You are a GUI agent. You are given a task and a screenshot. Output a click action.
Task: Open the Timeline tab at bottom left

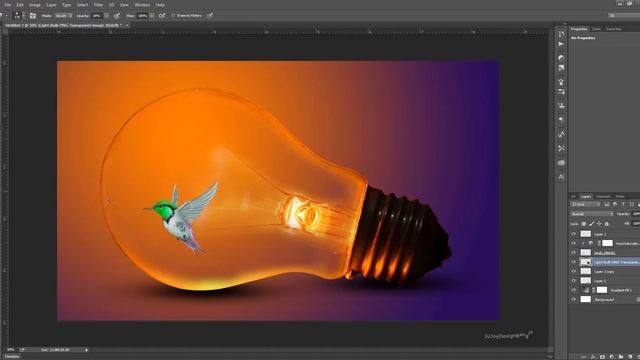click(11, 357)
